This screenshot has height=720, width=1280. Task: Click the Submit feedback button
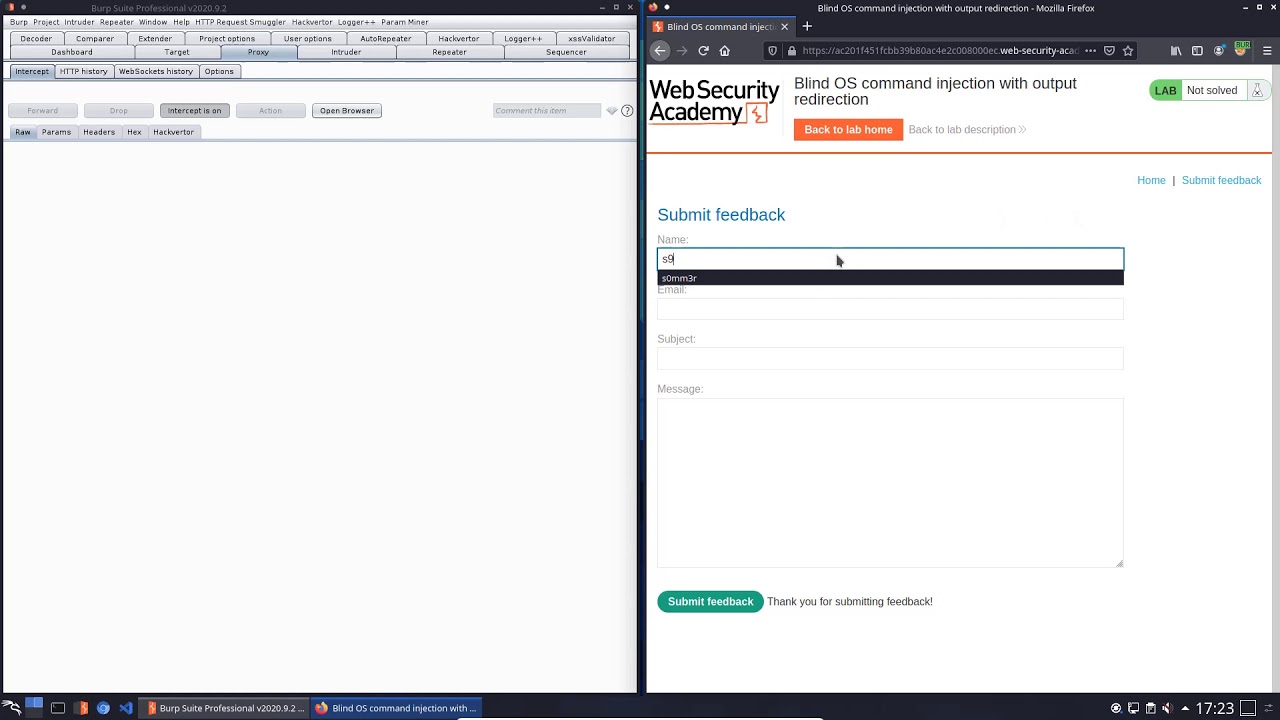pos(710,602)
